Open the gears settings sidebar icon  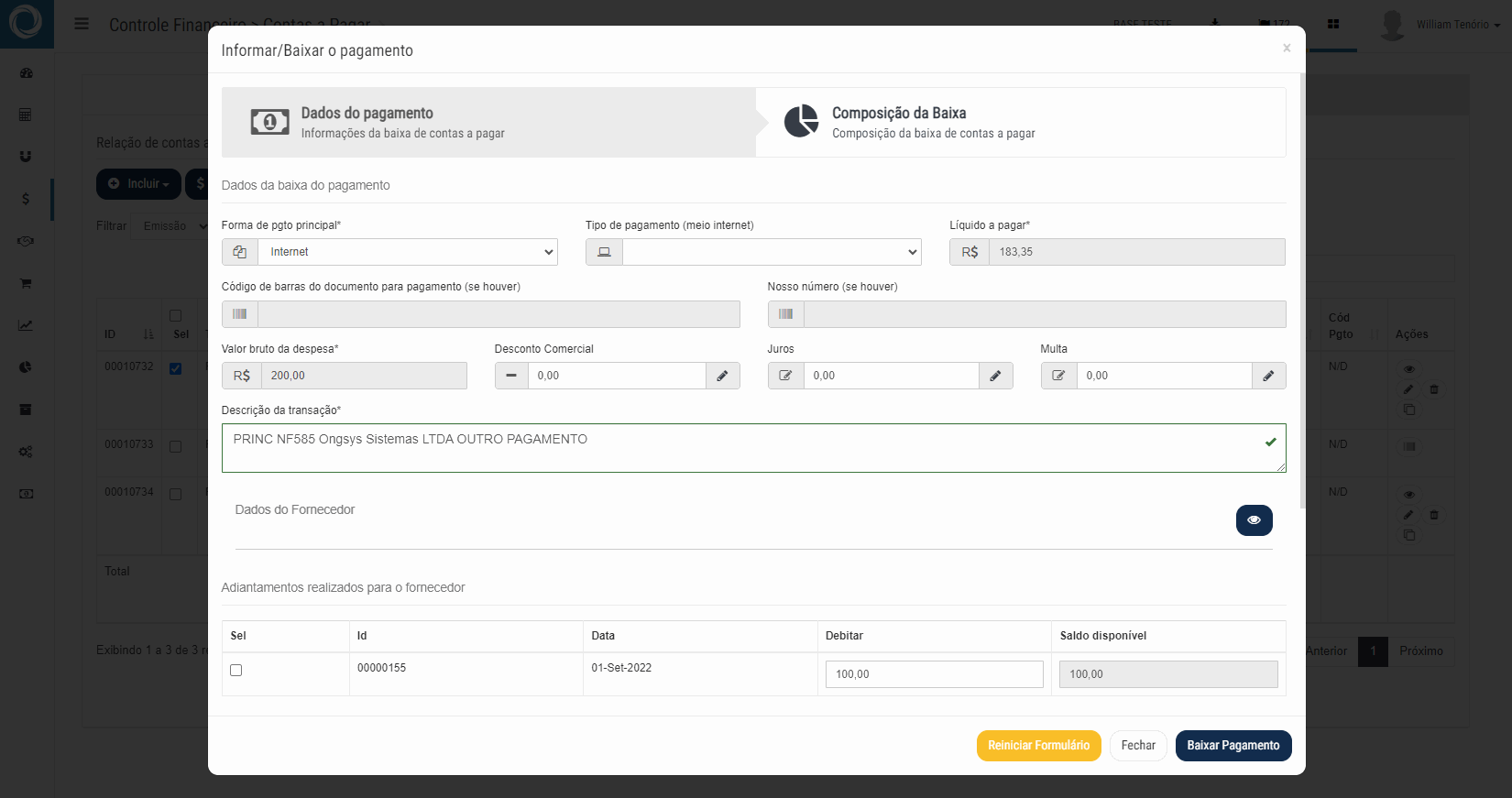pos(26,452)
